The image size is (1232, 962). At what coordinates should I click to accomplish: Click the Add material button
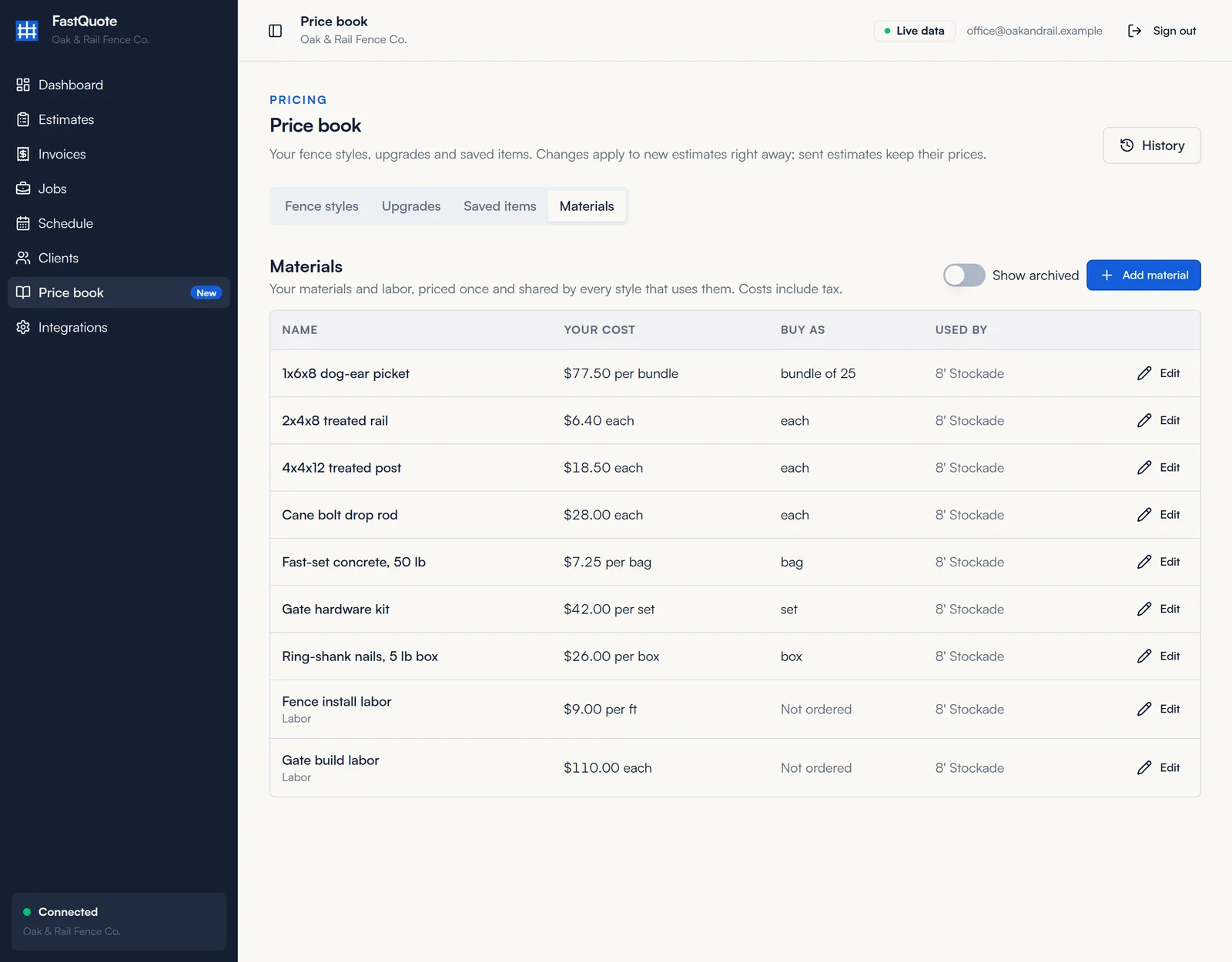1143,276
